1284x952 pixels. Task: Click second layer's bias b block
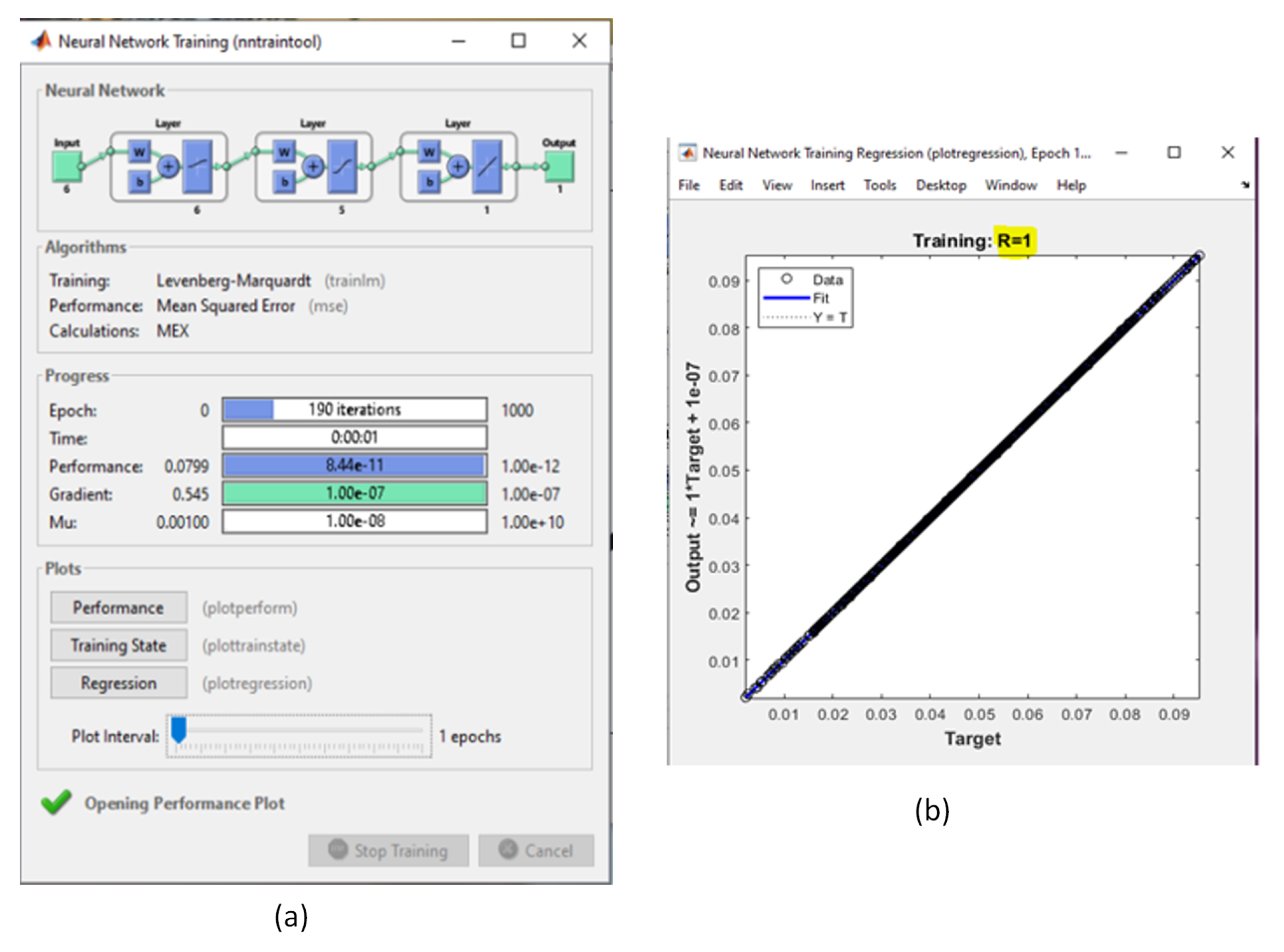(x=285, y=182)
